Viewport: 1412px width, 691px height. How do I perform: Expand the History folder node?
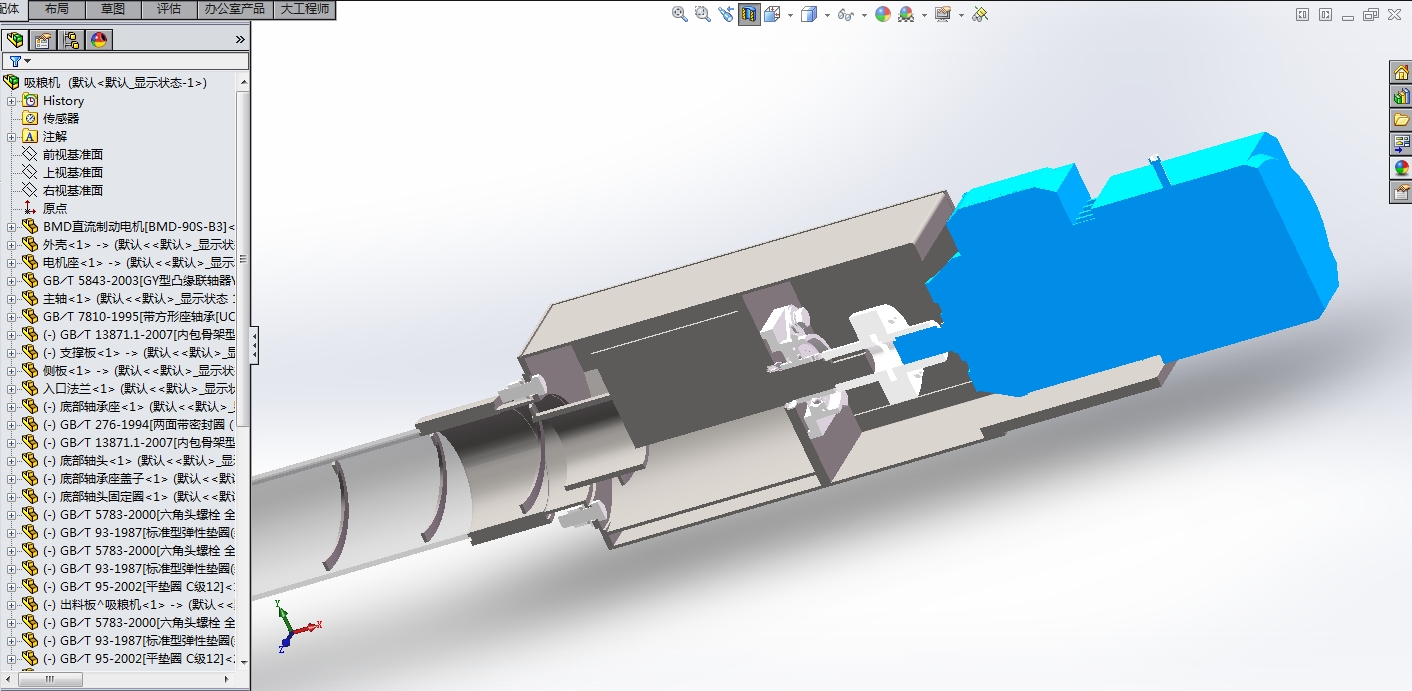(x=11, y=101)
